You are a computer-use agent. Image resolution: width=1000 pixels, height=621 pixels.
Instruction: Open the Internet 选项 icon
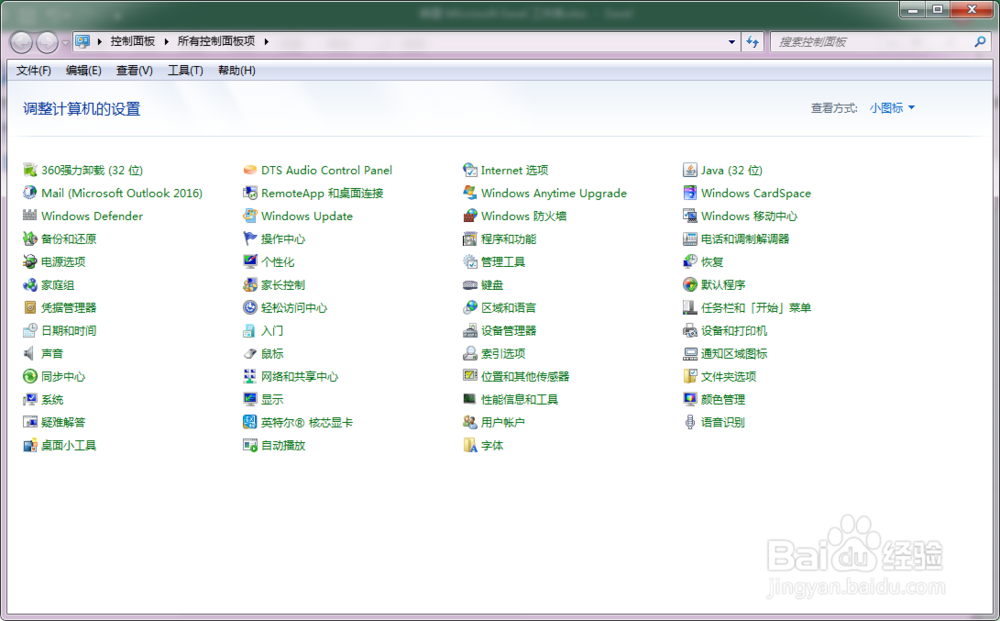point(470,170)
